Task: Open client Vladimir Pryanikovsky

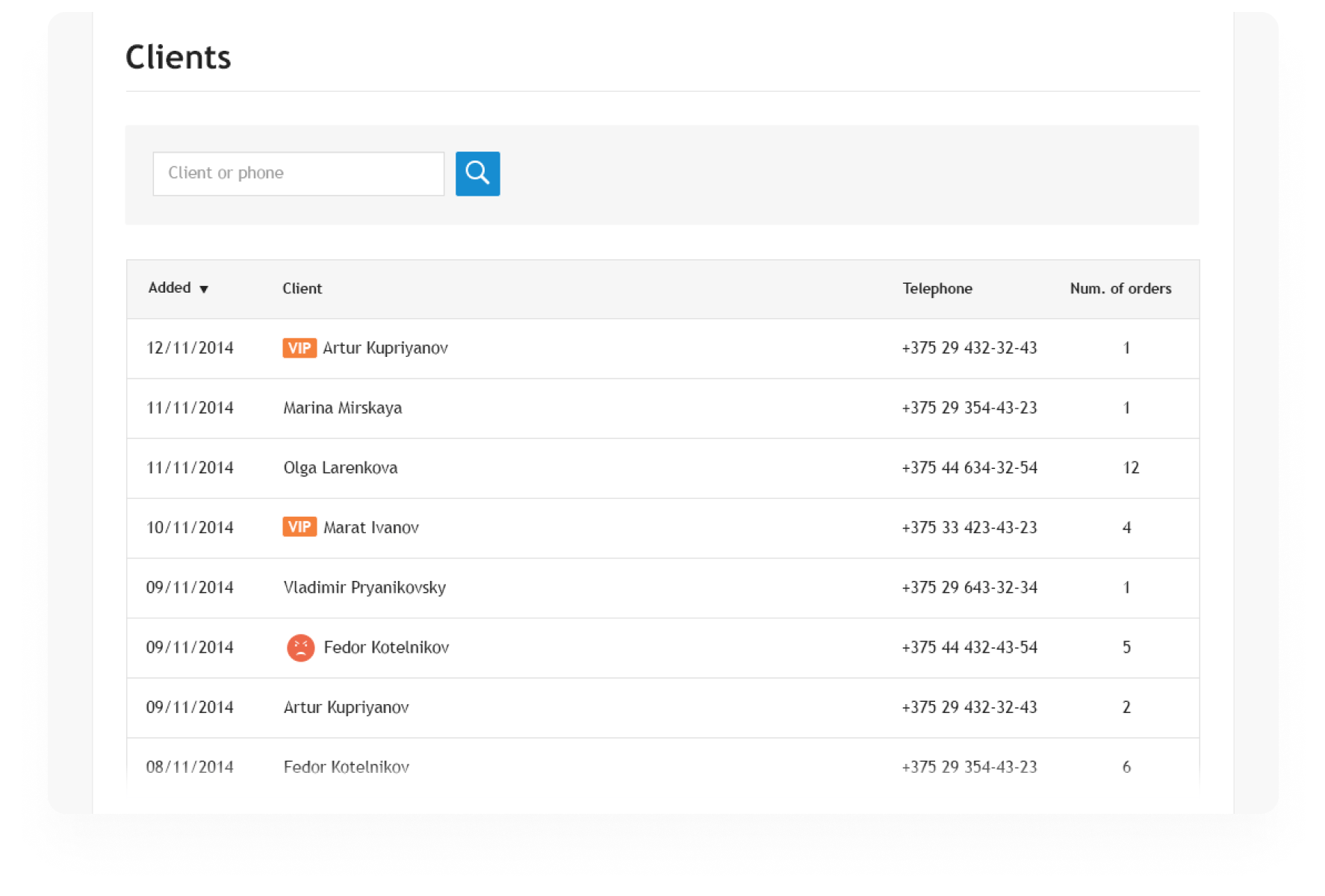Action: (364, 588)
